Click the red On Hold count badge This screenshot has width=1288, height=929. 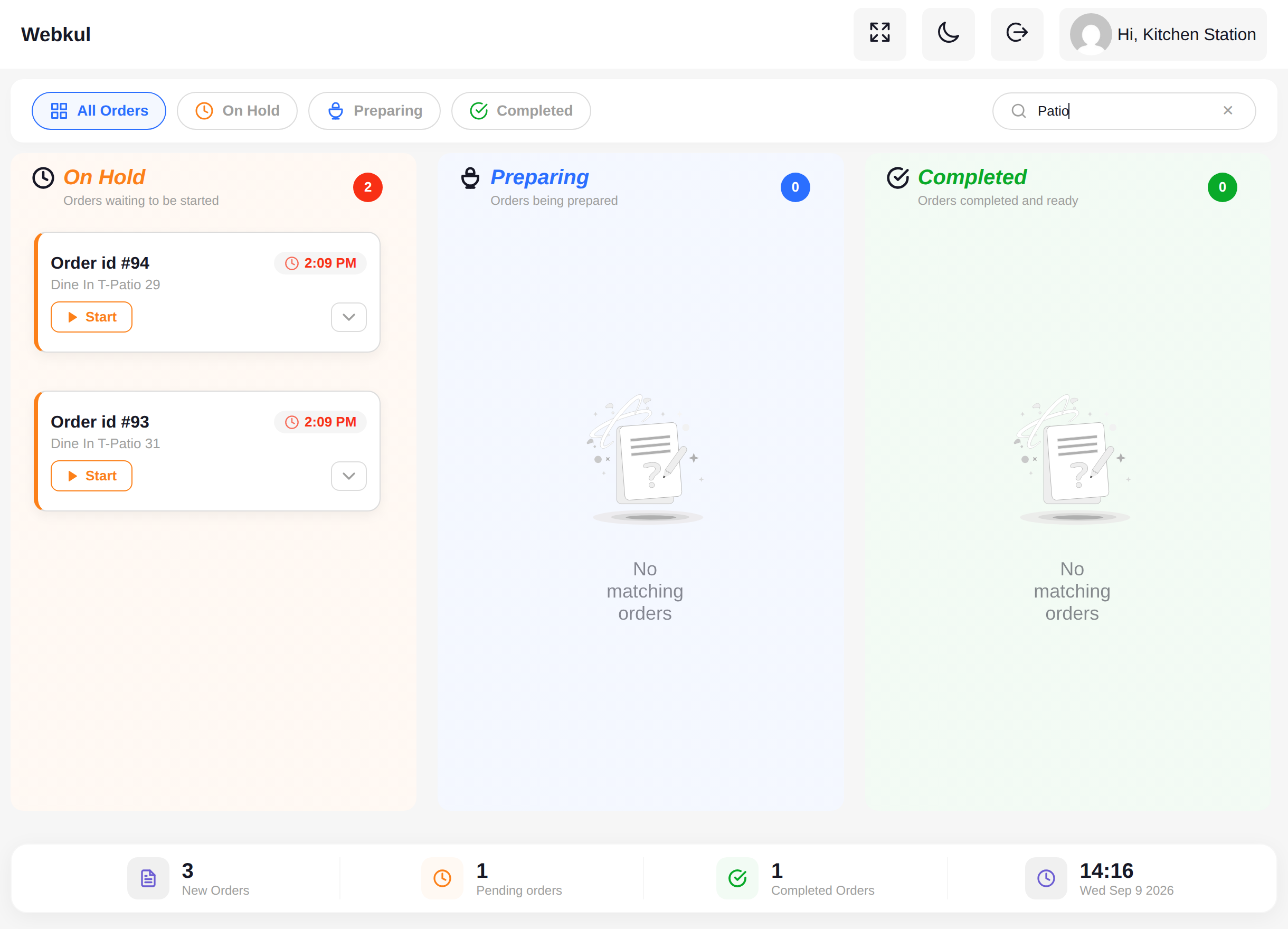[368, 187]
